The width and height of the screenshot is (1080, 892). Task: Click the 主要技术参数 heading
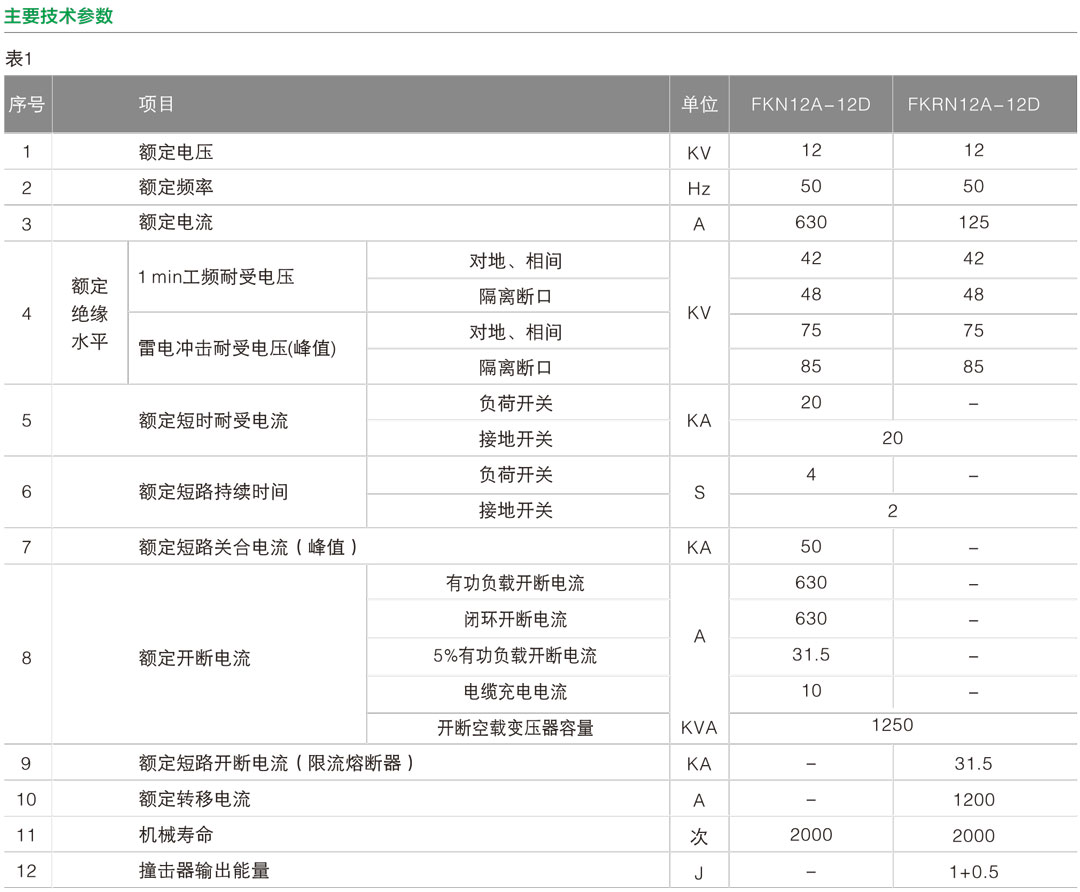(59, 16)
